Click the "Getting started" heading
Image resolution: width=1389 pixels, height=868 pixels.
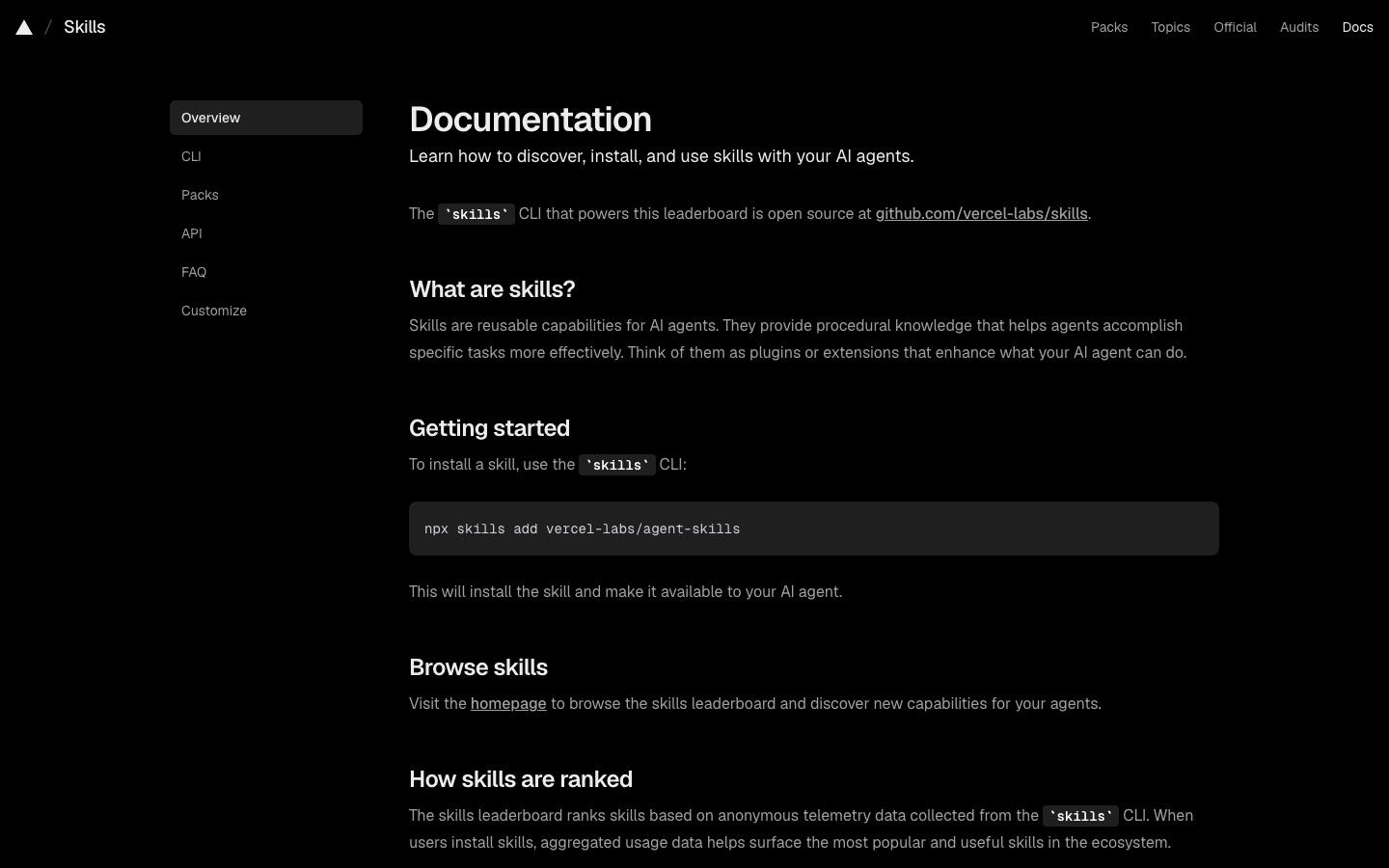(489, 428)
